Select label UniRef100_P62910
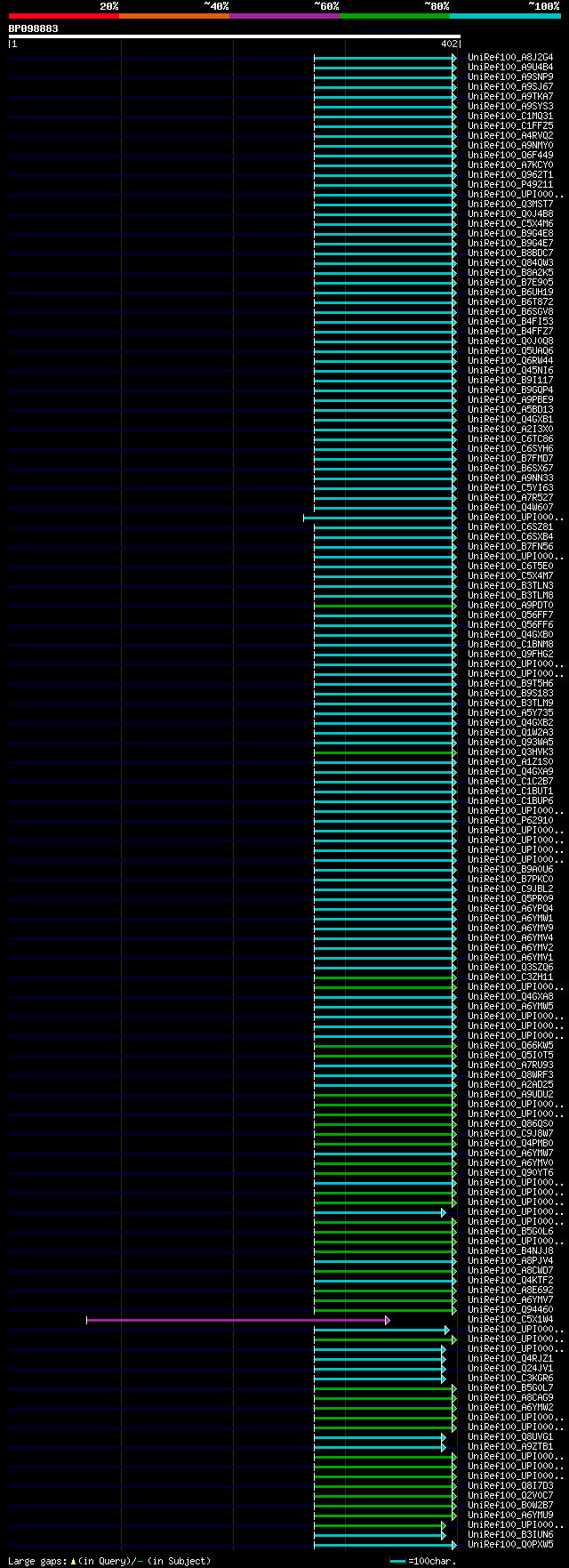 (x=510, y=821)
